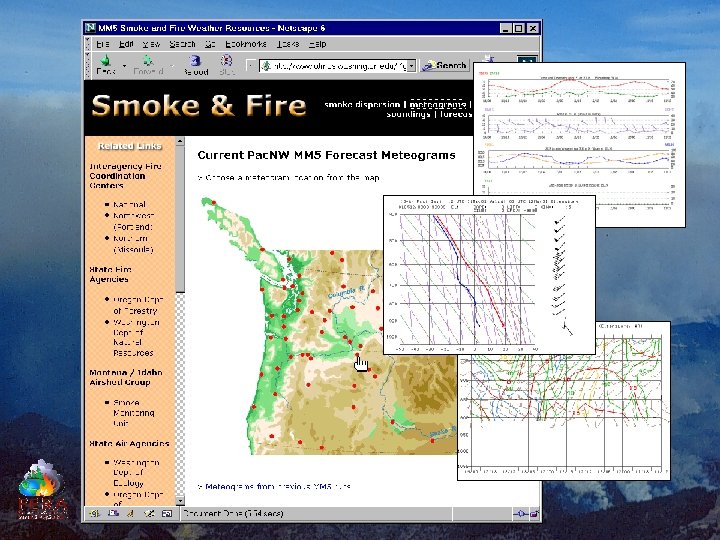Click the Current PacNW MM5 Forecast Meteograms heading
The height and width of the screenshot is (540, 720).
[326, 155]
